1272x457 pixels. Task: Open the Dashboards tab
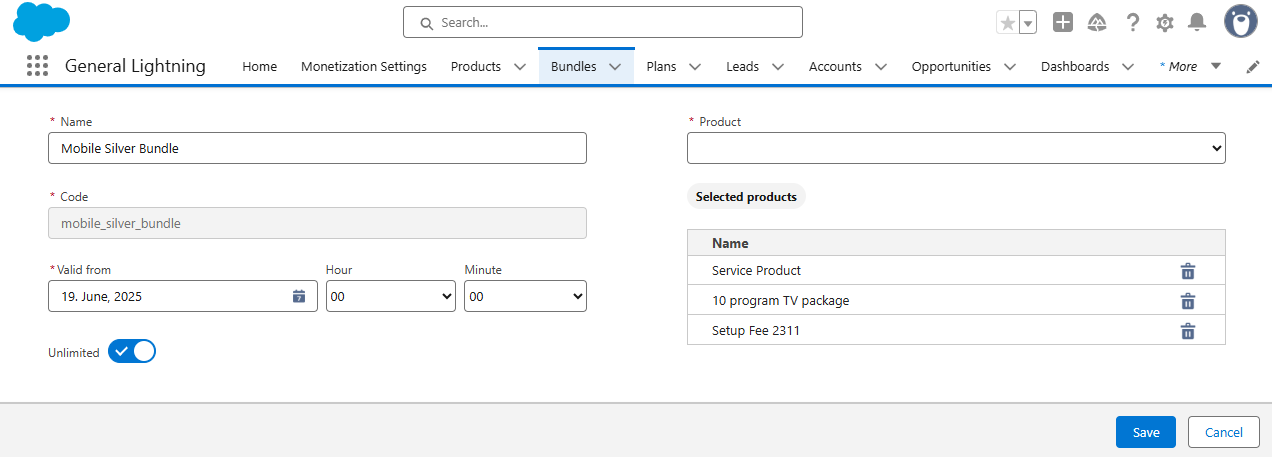point(1075,67)
